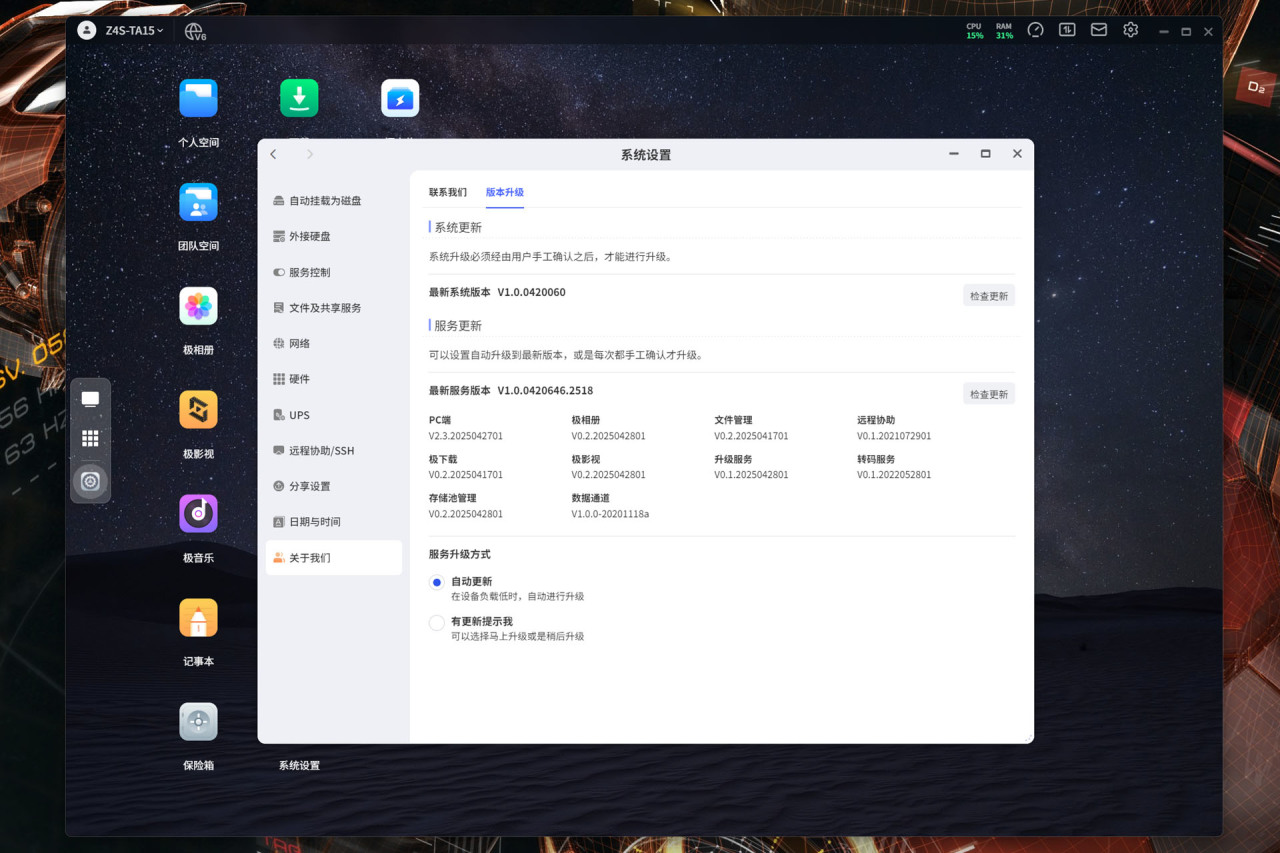This screenshot has width=1280, height=853.
Task: Select the 版本升级 tab
Action: [505, 192]
